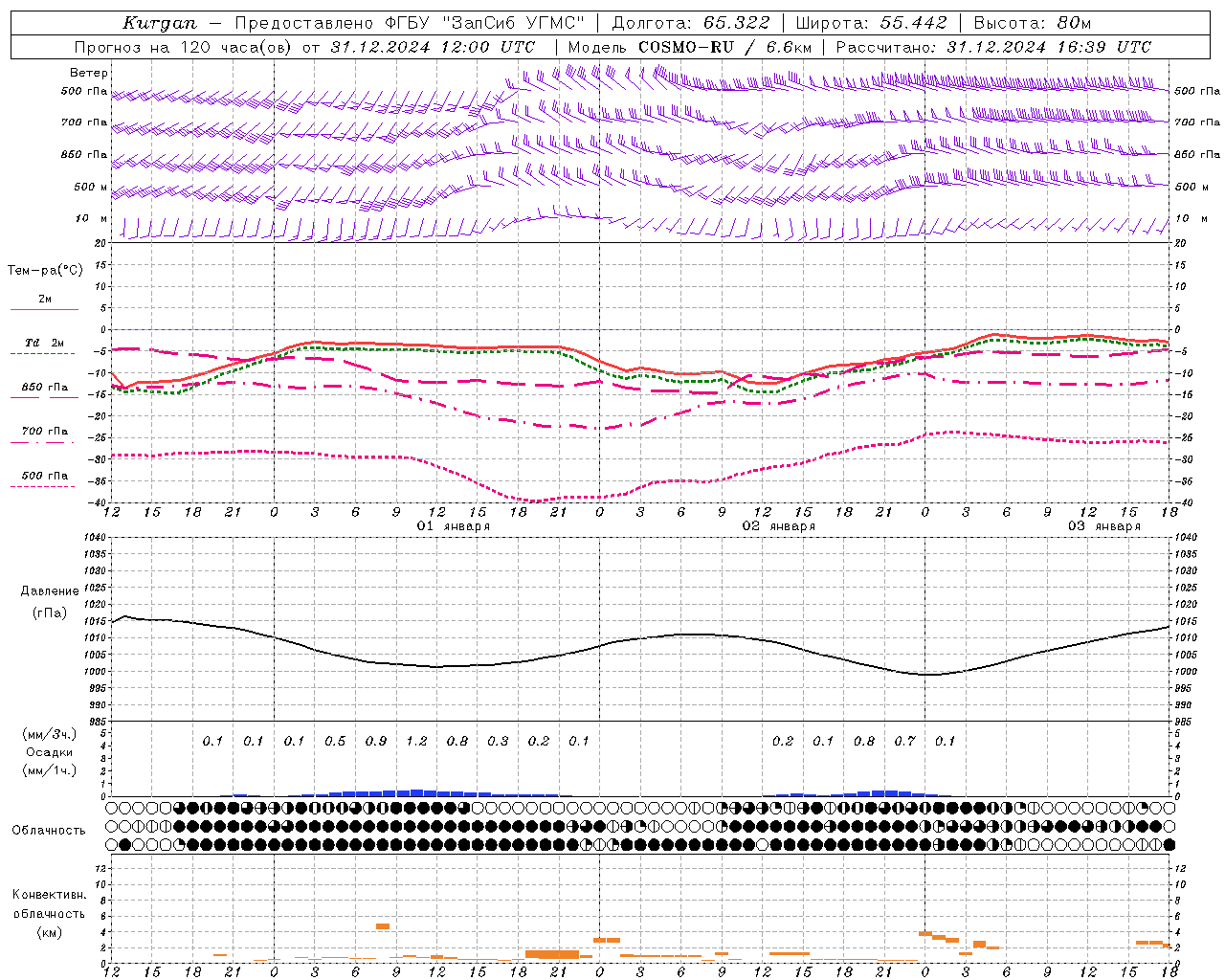This screenshot has width=1225, height=980.
Task: Click the "03 января" date label
Action: (x=1104, y=526)
